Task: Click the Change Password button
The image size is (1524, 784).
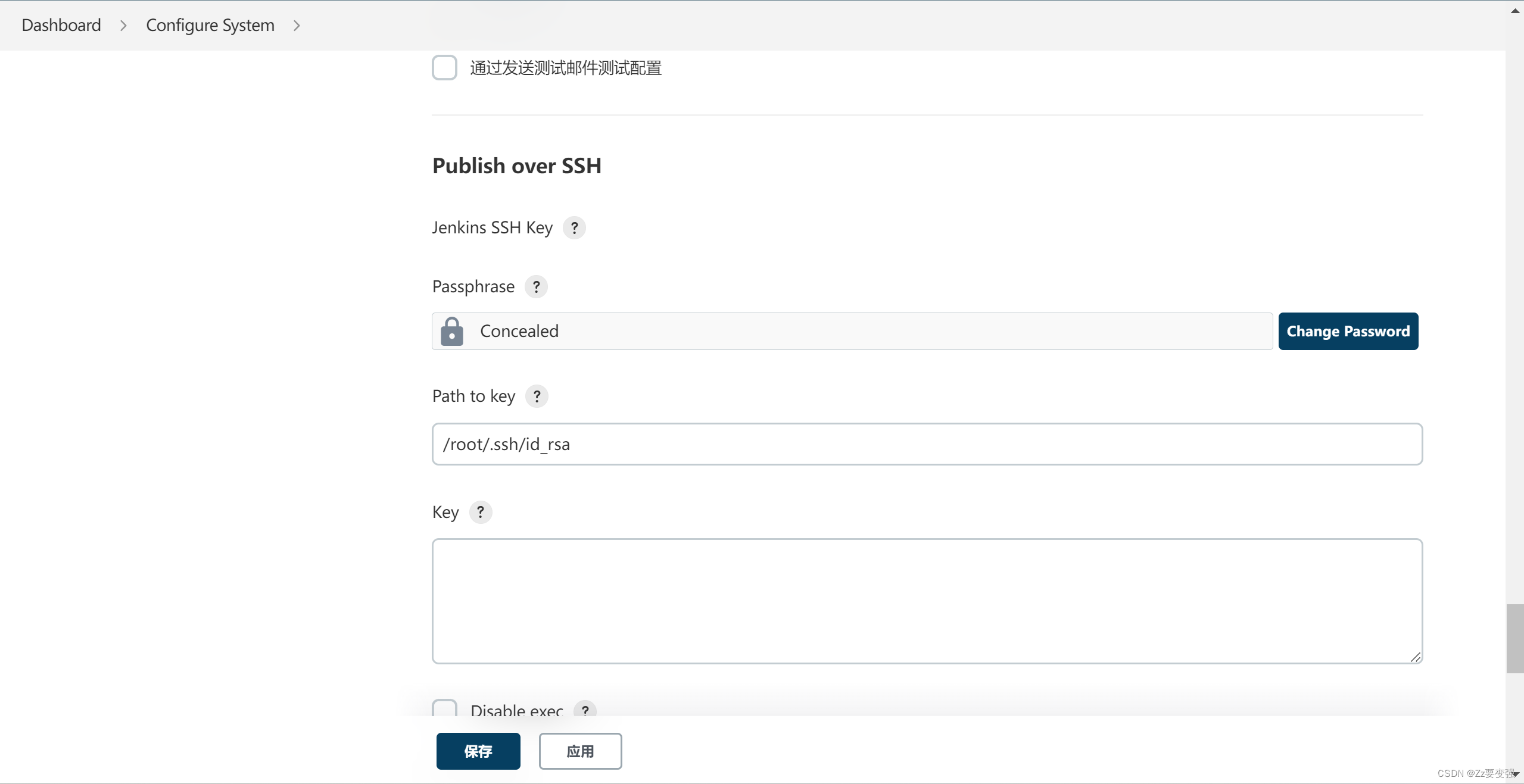Action: coord(1348,331)
